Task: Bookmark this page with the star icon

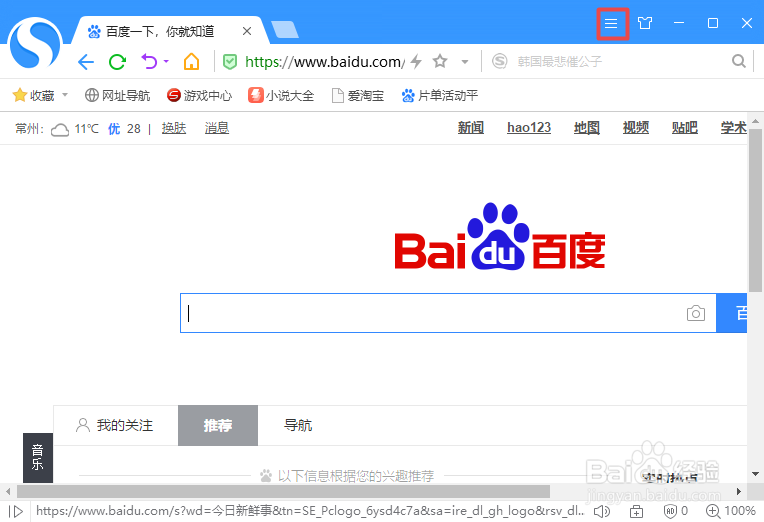Action: click(x=440, y=61)
